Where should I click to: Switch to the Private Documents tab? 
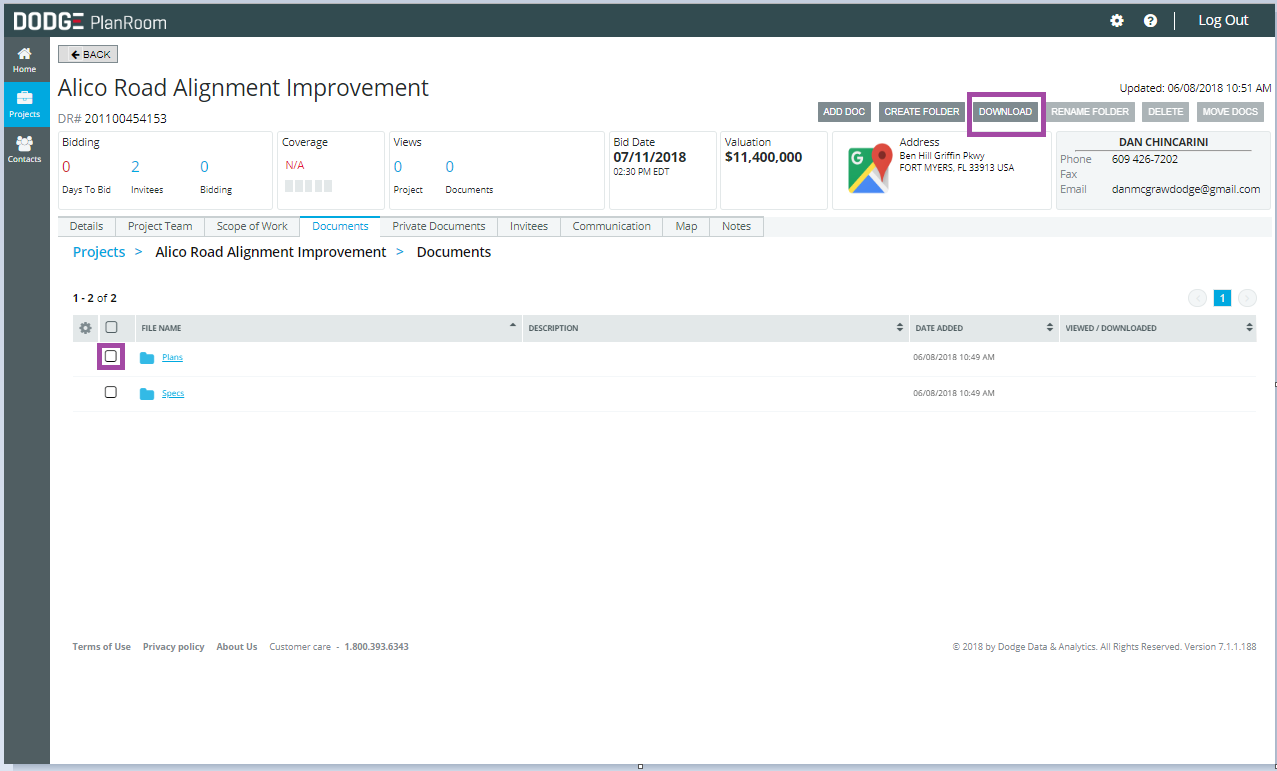(x=438, y=226)
